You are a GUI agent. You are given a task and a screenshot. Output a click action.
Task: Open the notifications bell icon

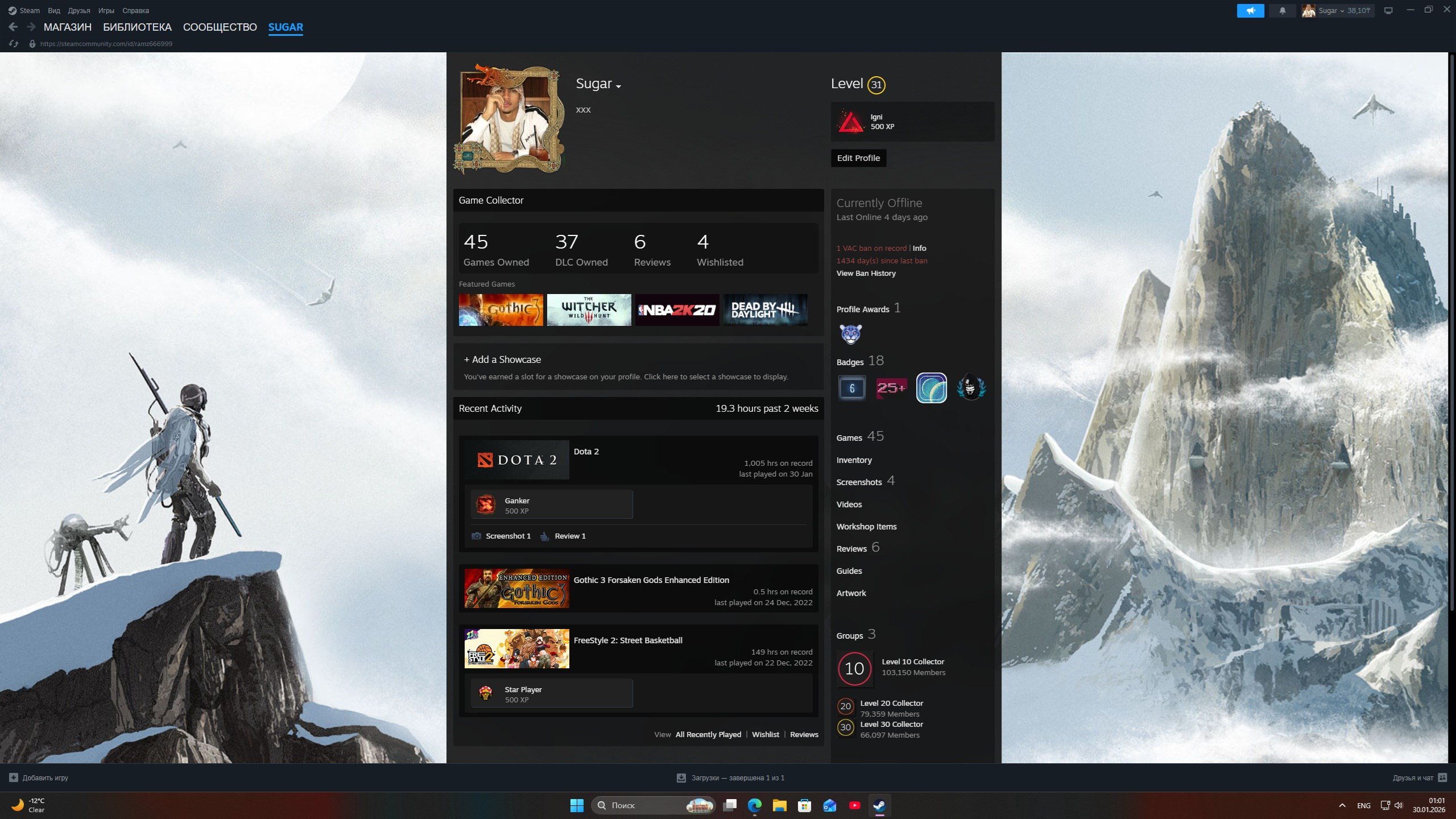click(1283, 11)
